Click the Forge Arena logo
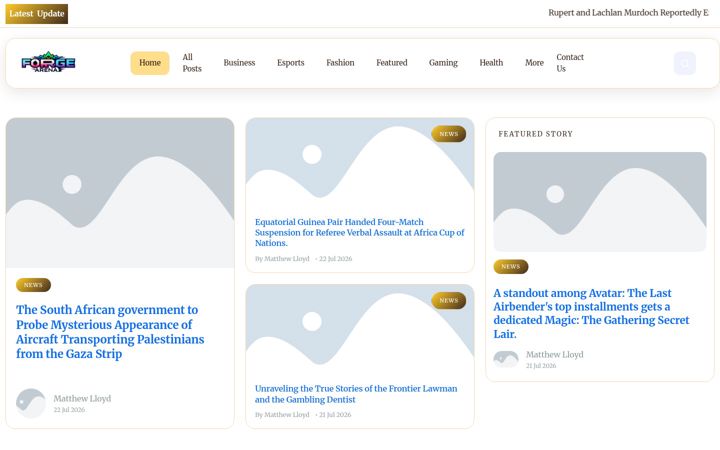The height and width of the screenshot is (450, 720). (x=48, y=62)
